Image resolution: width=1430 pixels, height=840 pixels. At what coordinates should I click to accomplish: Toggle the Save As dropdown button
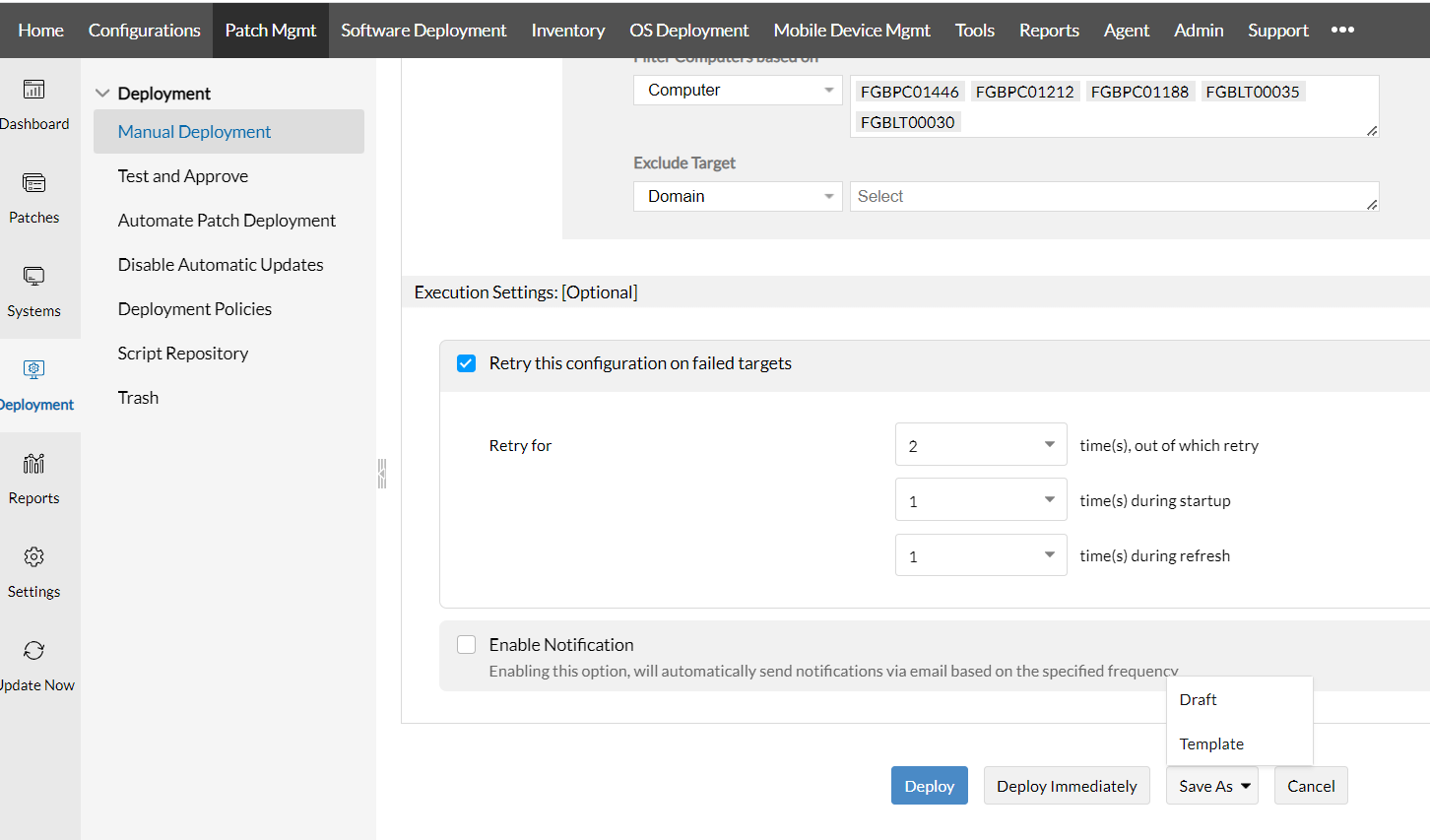[1212, 786]
